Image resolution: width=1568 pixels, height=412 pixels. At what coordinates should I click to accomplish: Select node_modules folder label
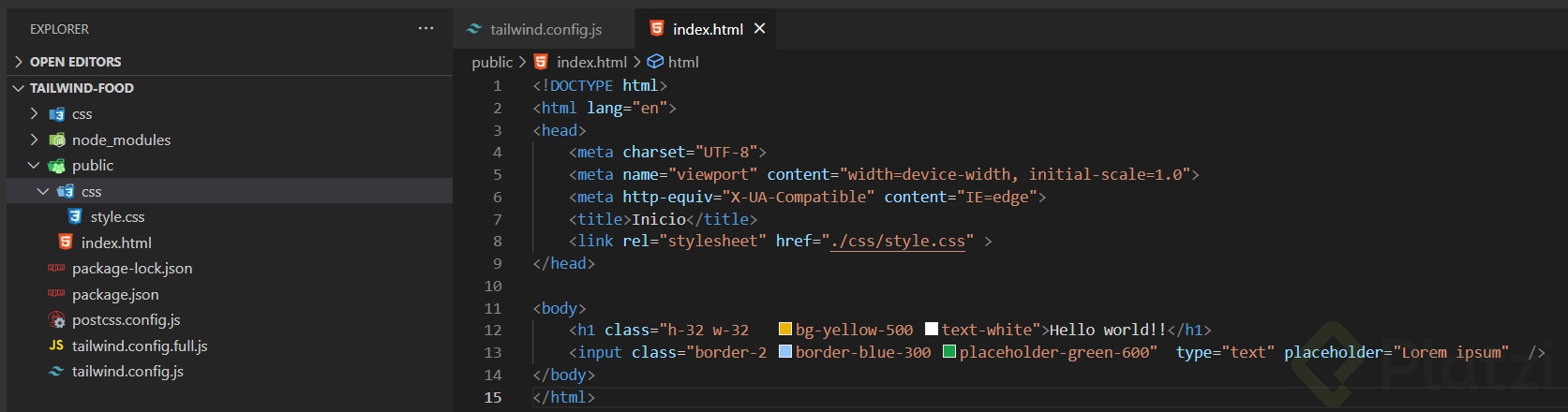121,140
